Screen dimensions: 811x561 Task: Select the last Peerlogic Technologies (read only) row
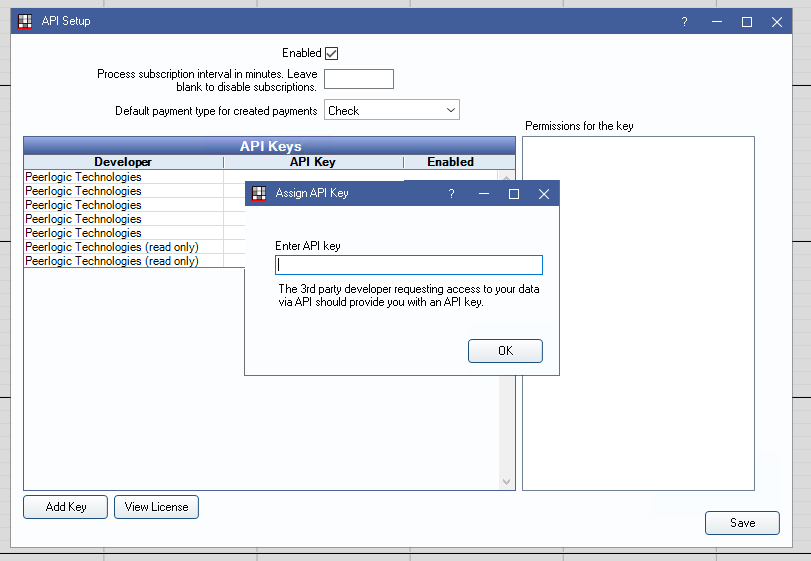click(x=124, y=261)
